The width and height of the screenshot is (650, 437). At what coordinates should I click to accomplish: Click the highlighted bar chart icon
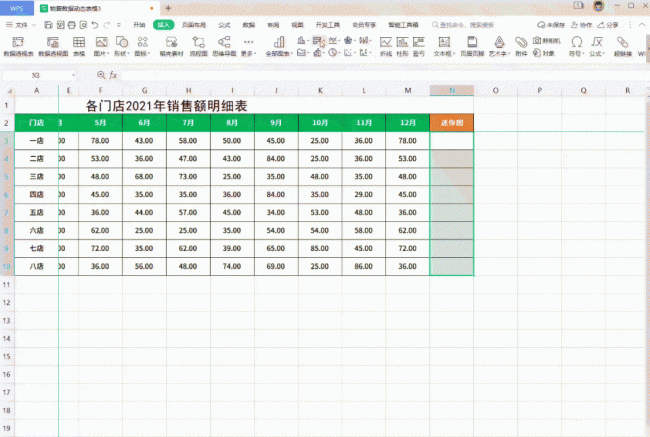tap(318, 41)
